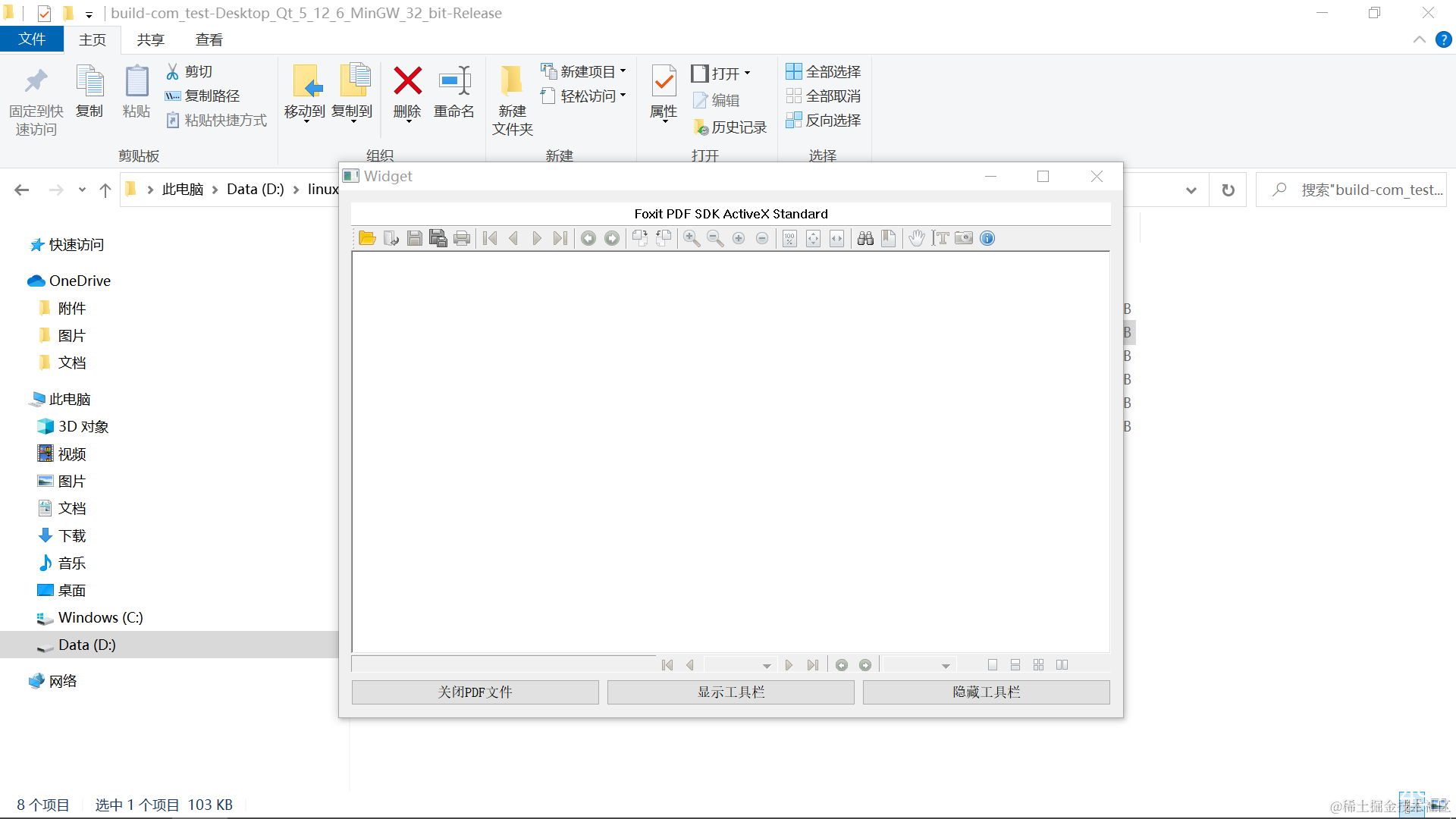Click the blue info about icon
Image resolution: width=1456 pixels, height=819 pixels.
pyautogui.click(x=987, y=238)
